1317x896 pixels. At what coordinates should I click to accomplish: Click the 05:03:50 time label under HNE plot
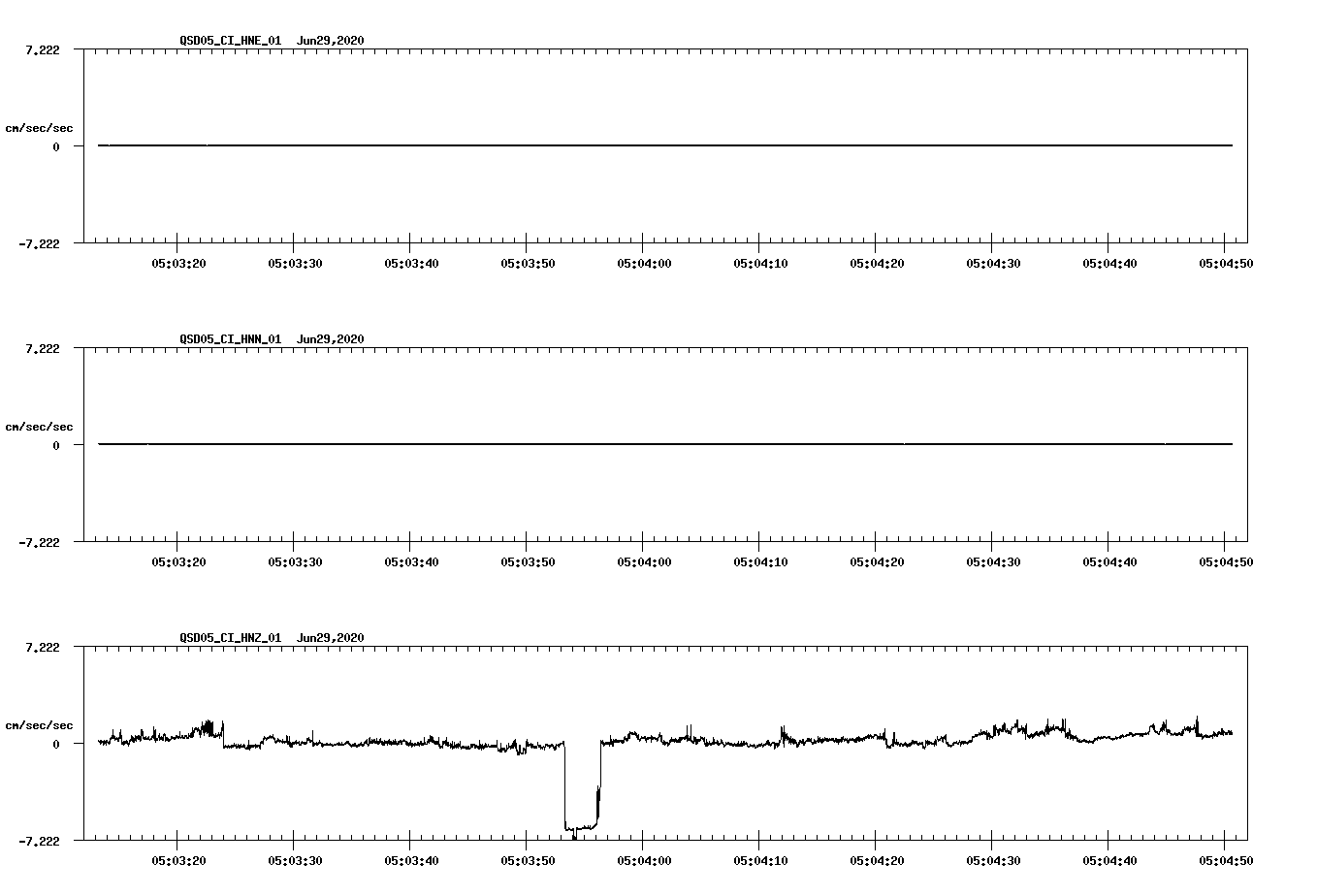(528, 263)
